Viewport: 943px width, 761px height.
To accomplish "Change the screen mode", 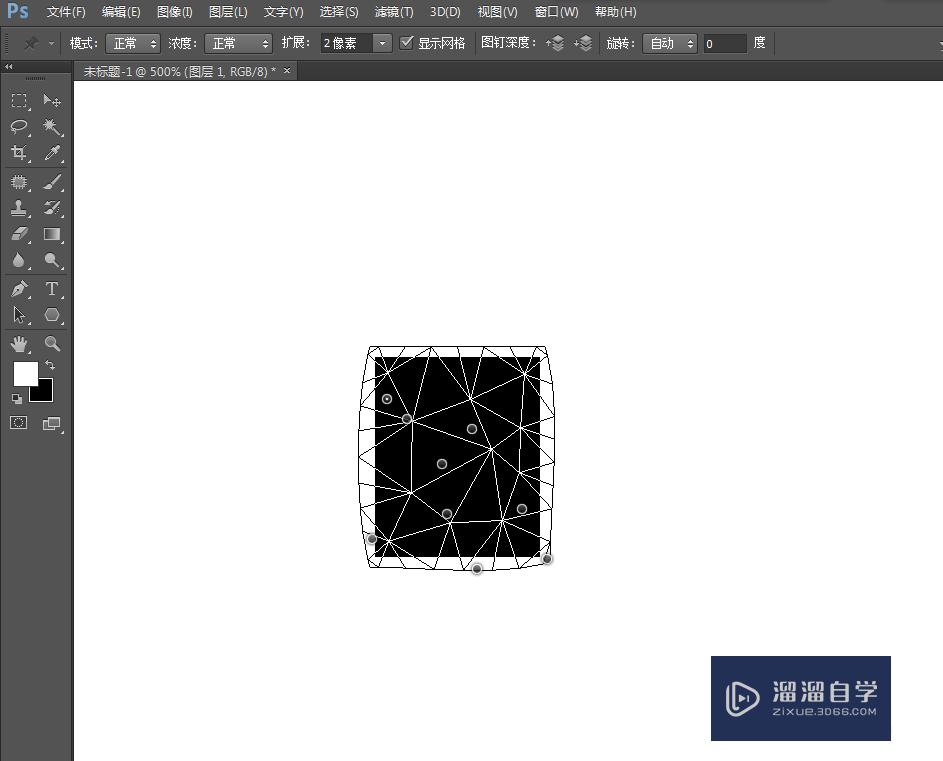I will point(52,424).
